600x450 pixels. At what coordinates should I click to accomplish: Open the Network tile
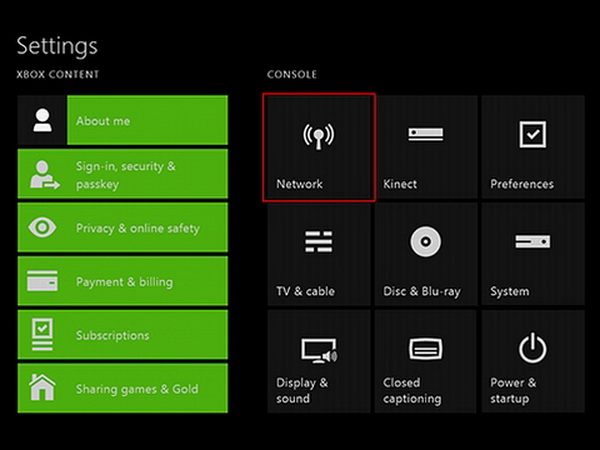(x=319, y=147)
